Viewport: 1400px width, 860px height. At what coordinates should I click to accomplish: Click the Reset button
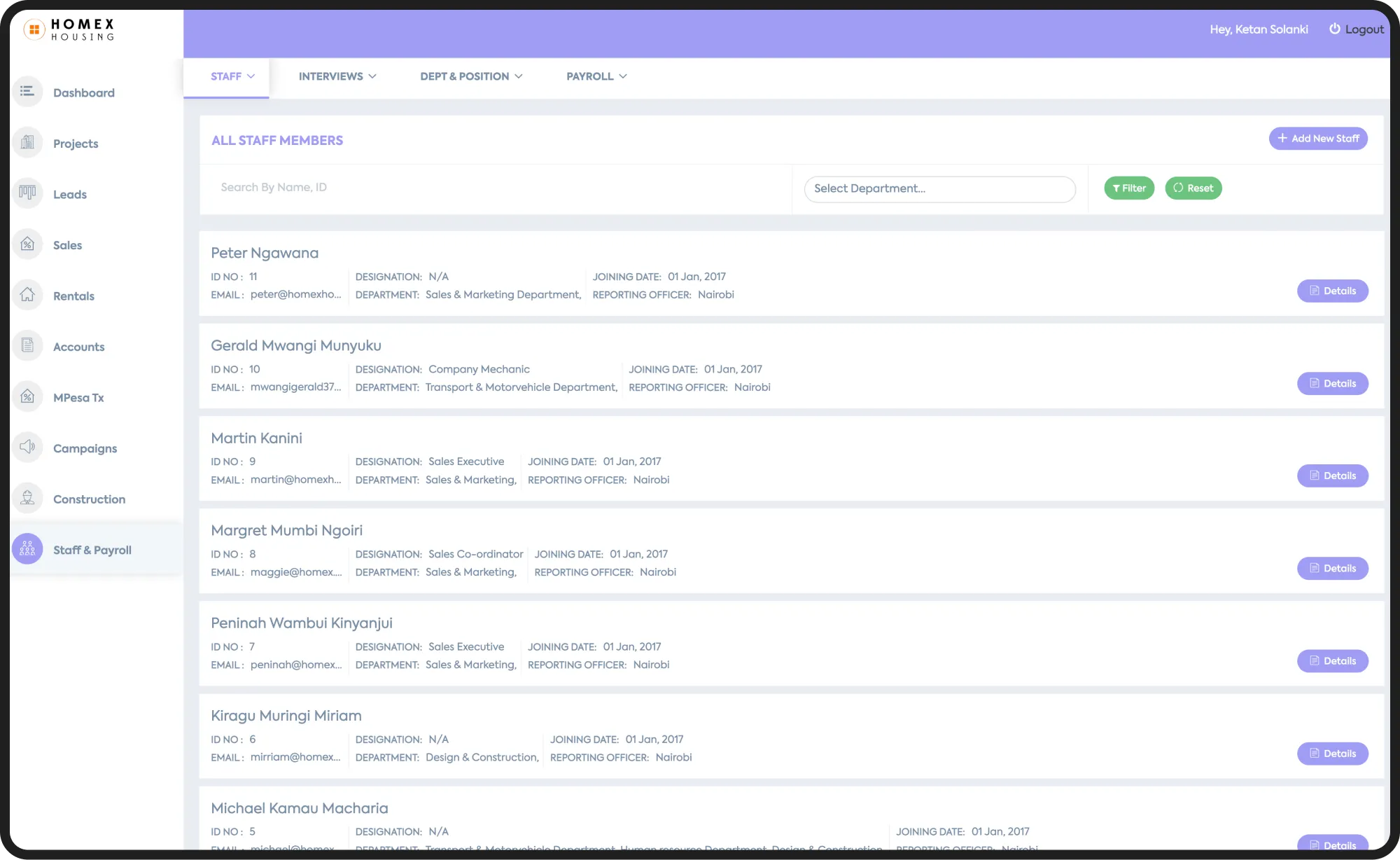tap(1193, 188)
